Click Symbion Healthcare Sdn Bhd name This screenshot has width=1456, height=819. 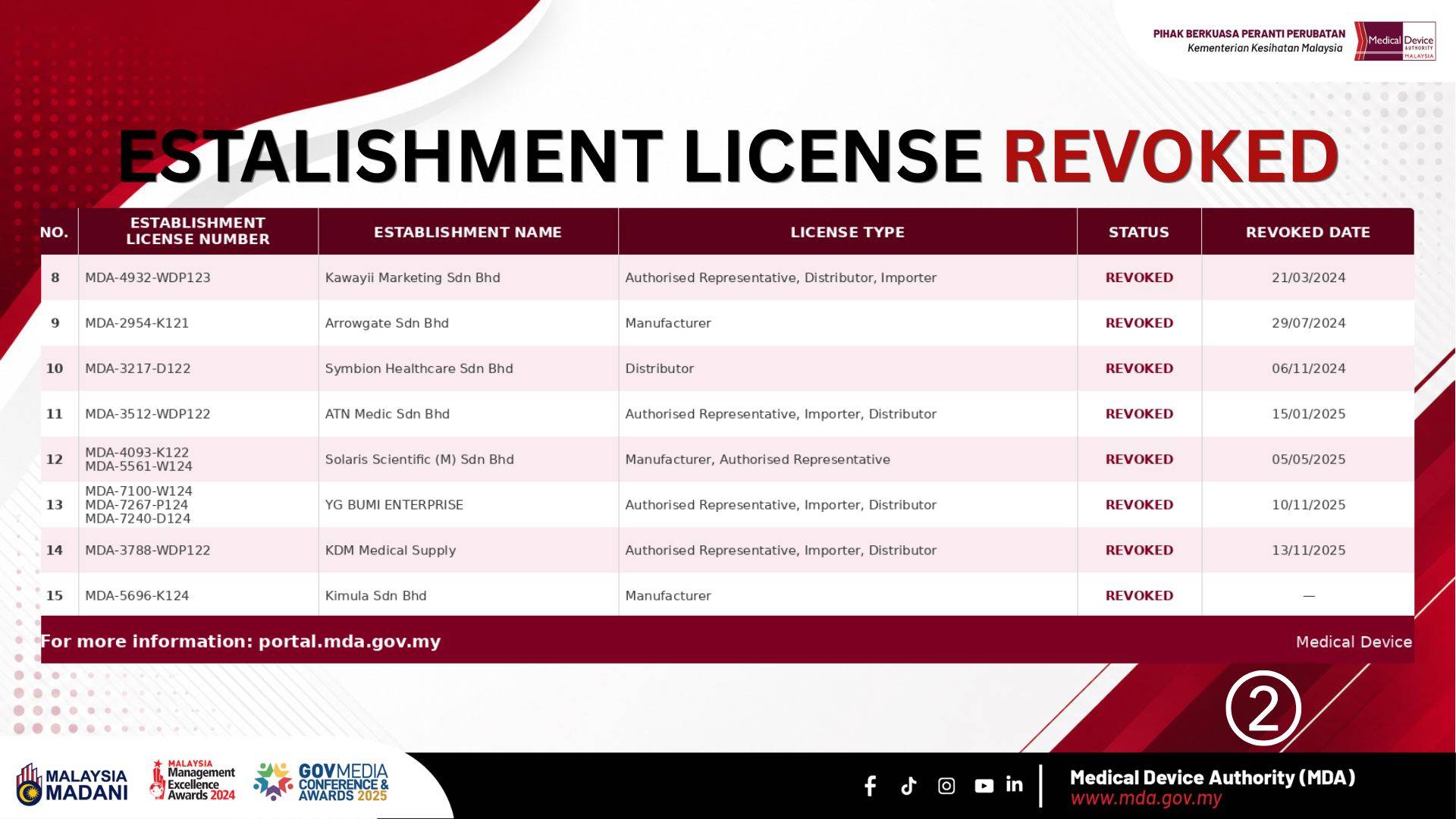point(419,369)
